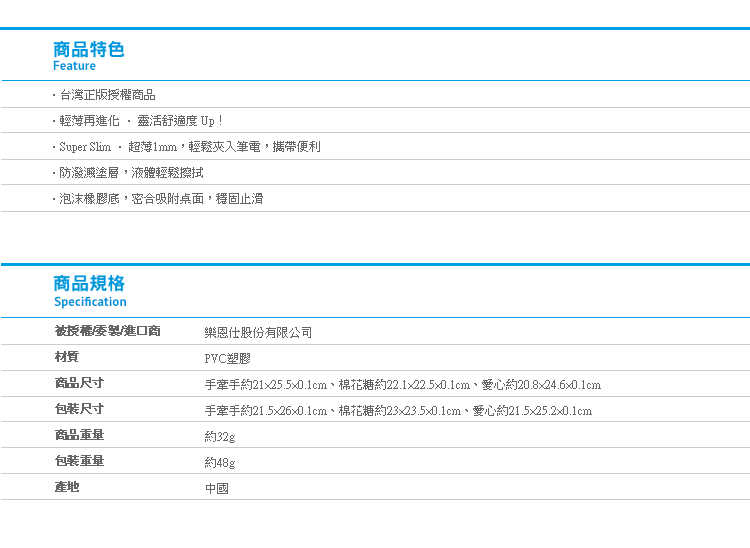750x548 pixels.
Task: Select the 約48g package weight value
Action: (220, 462)
